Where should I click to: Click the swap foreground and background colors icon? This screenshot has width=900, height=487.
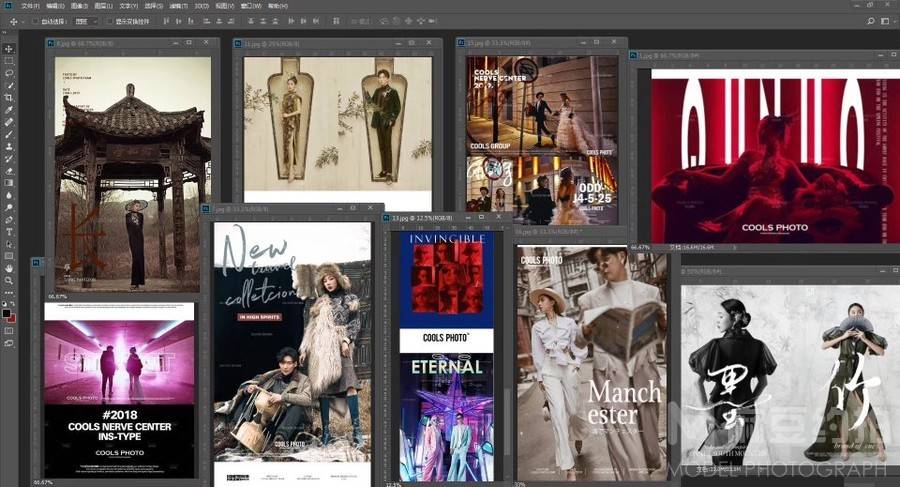click(13, 303)
